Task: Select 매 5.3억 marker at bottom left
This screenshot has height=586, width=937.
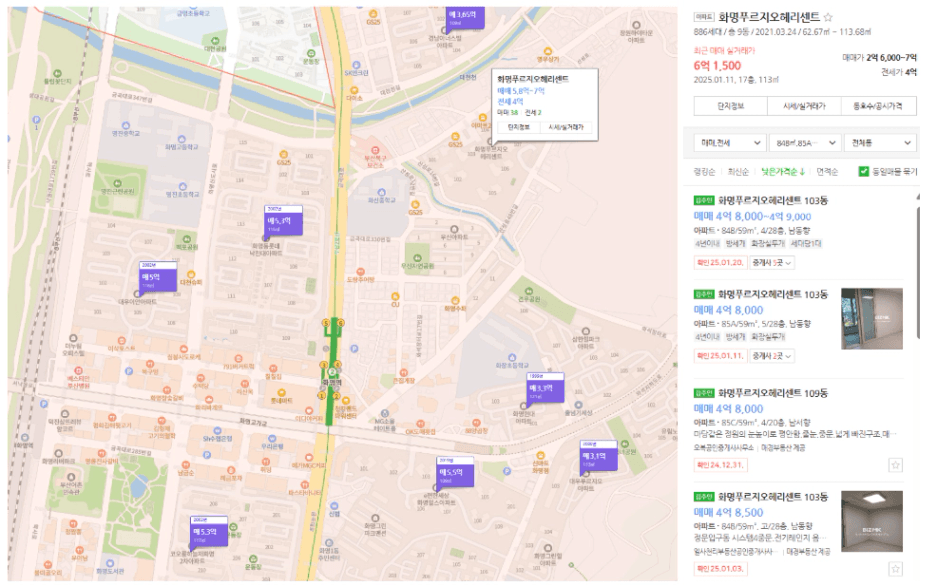Action: pos(209,531)
